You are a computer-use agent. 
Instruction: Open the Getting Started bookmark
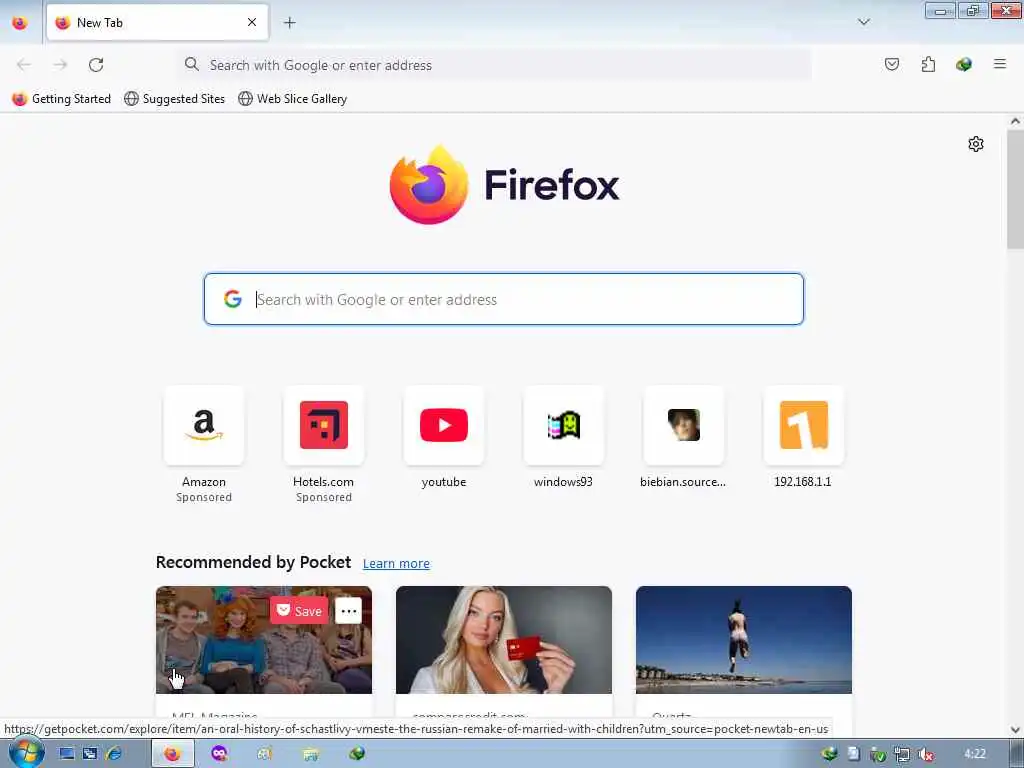point(61,99)
